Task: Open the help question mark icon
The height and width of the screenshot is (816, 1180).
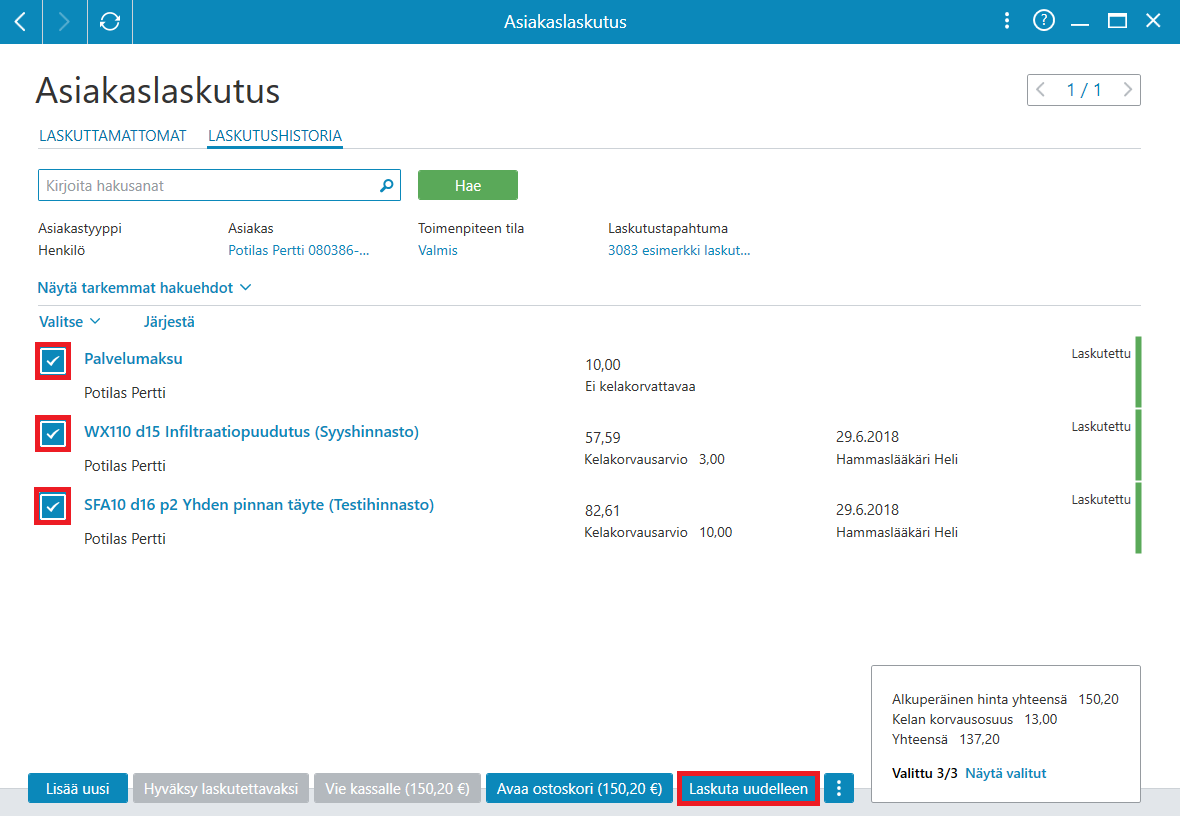Action: tap(1044, 21)
